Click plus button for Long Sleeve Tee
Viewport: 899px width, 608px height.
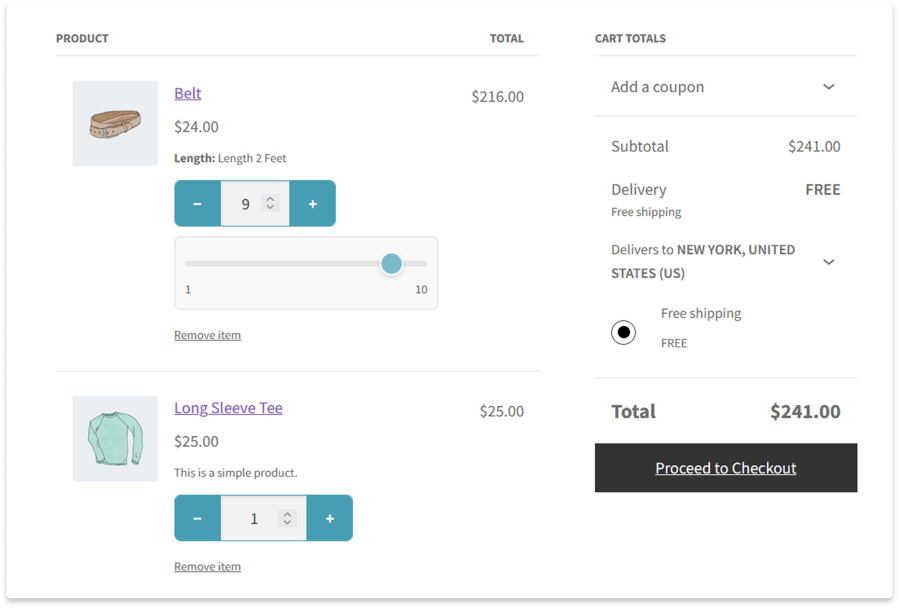330,518
